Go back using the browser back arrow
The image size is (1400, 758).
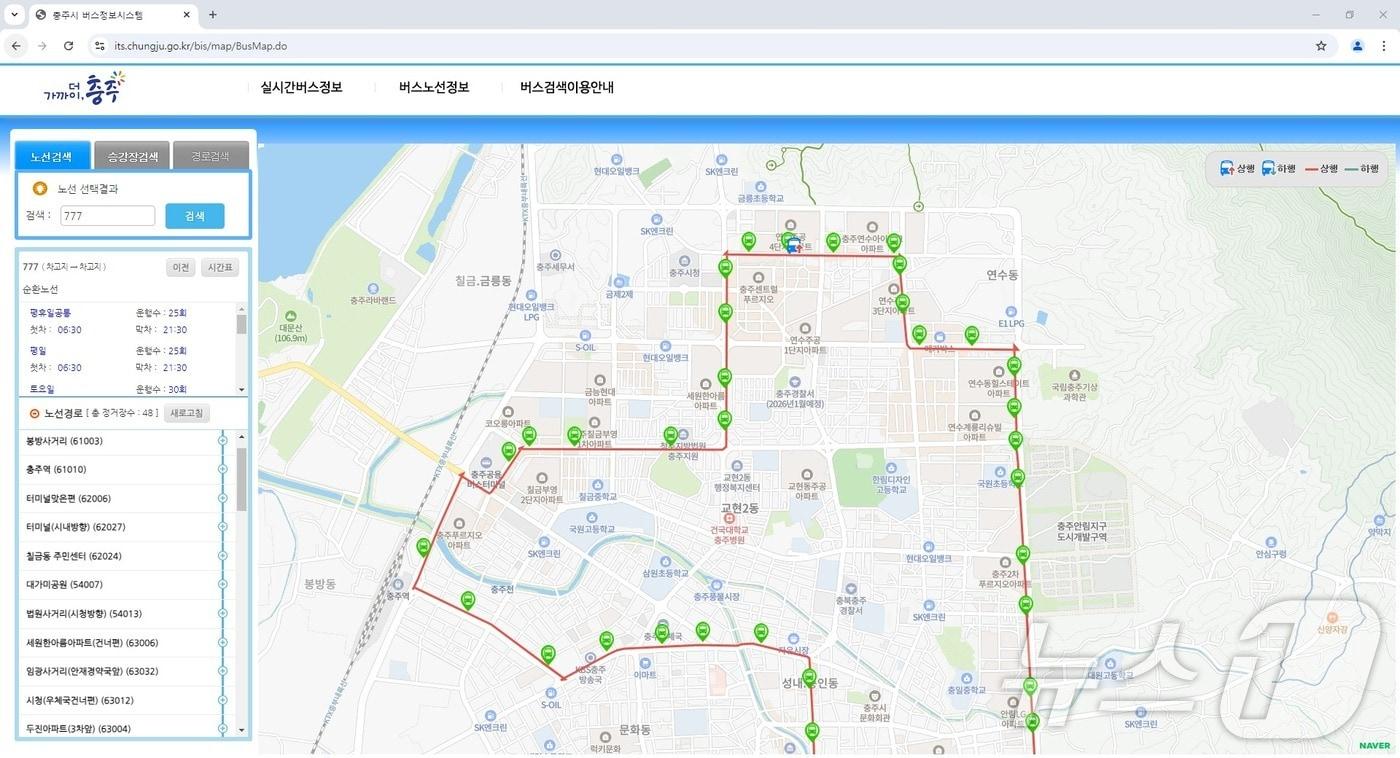pos(16,46)
